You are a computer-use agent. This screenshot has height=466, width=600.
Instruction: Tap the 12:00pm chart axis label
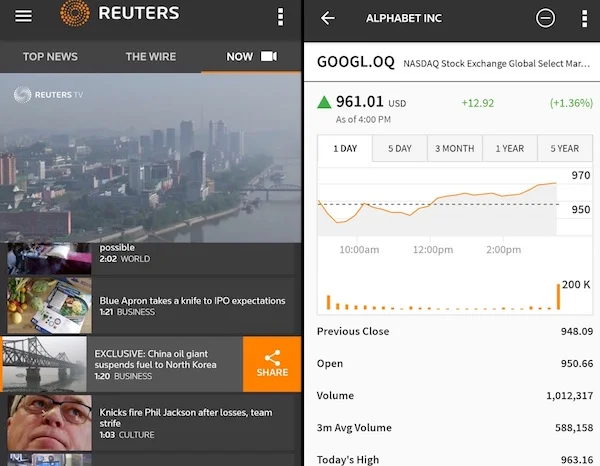pyautogui.click(x=433, y=250)
